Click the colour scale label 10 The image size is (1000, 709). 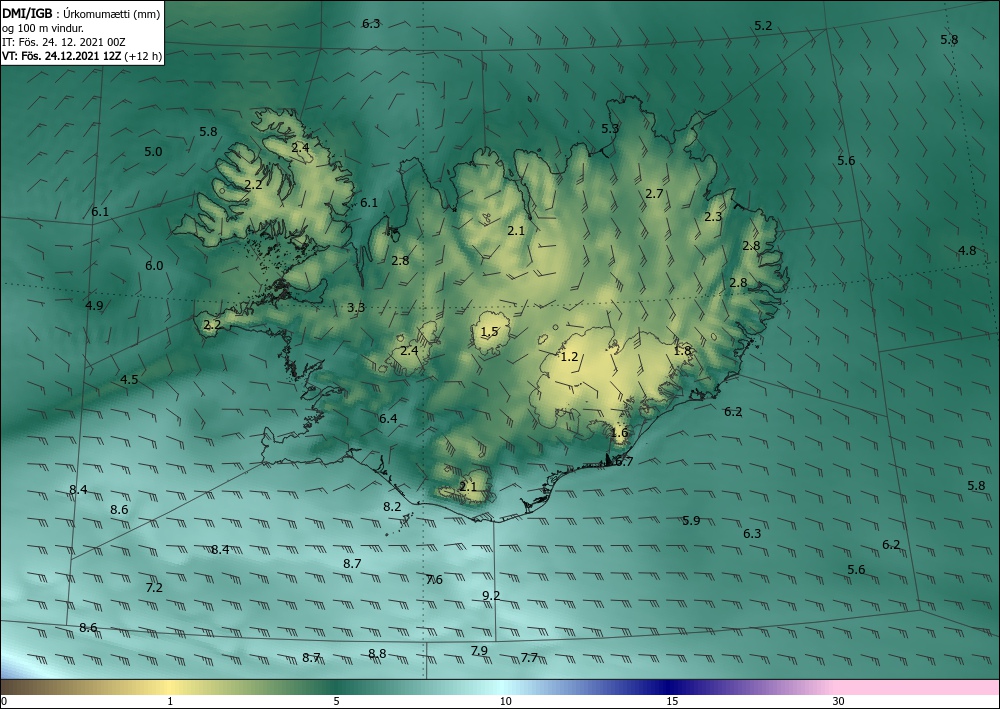tap(506, 702)
